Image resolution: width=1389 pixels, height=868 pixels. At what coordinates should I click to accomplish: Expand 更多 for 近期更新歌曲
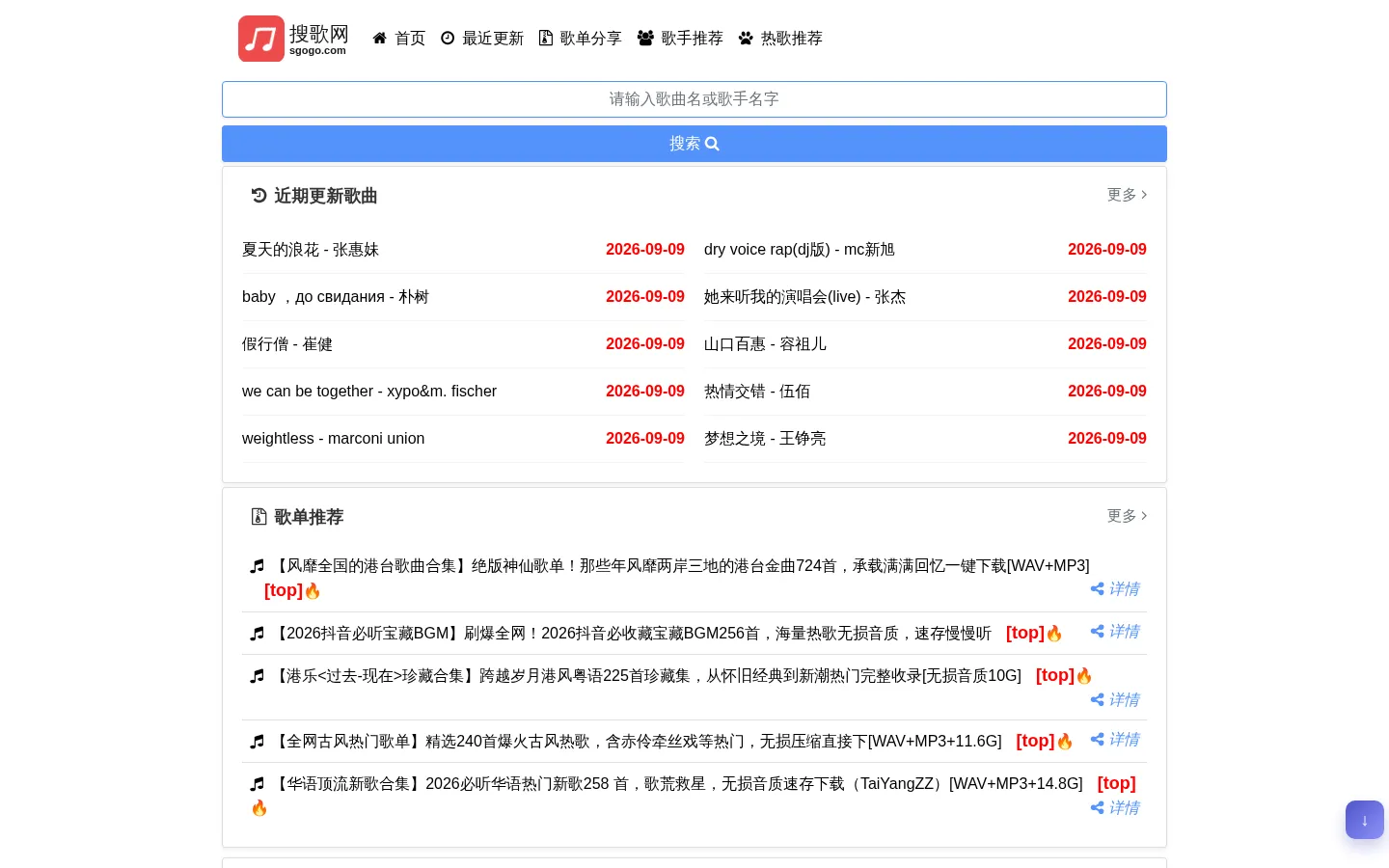pyautogui.click(x=1127, y=195)
